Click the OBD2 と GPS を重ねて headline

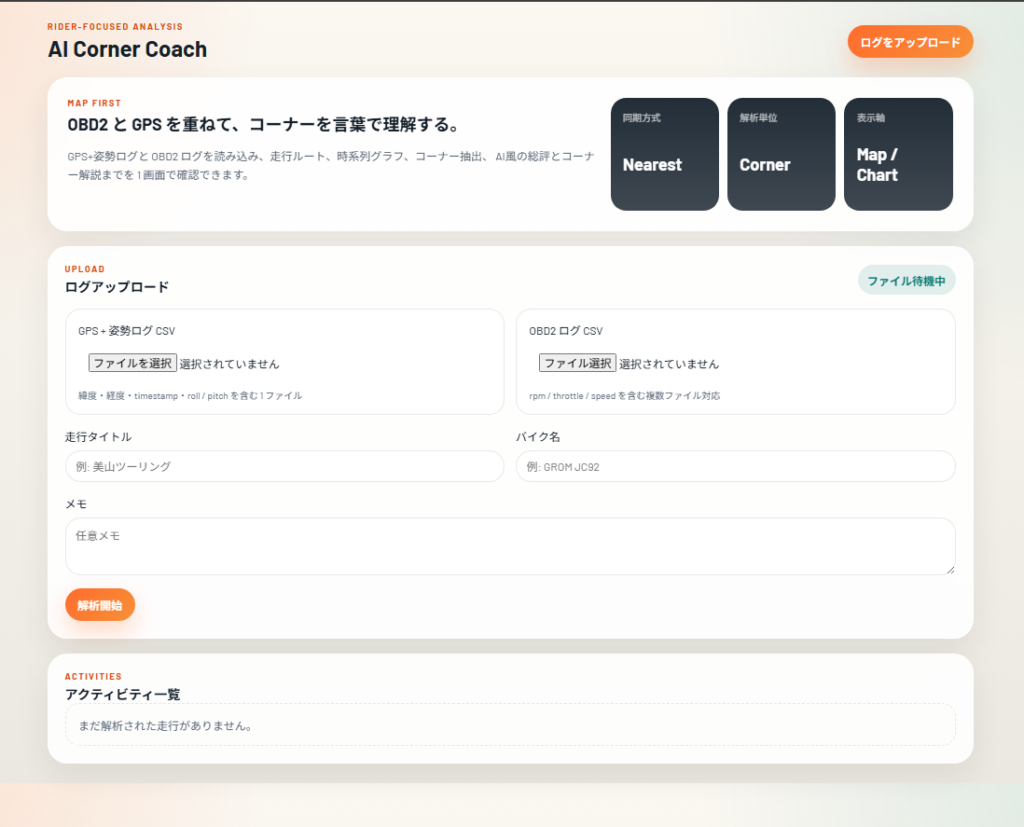tap(263, 125)
